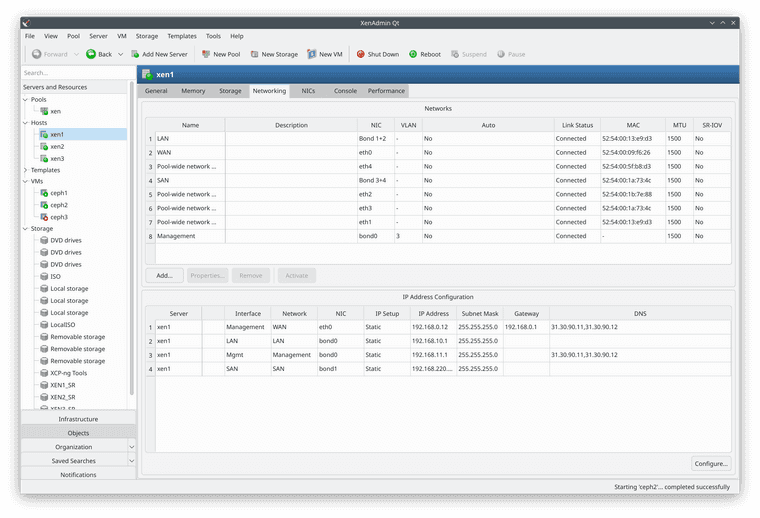This screenshot has height=518, width=760.
Task: Switch to the Performance tab
Action: point(386,91)
